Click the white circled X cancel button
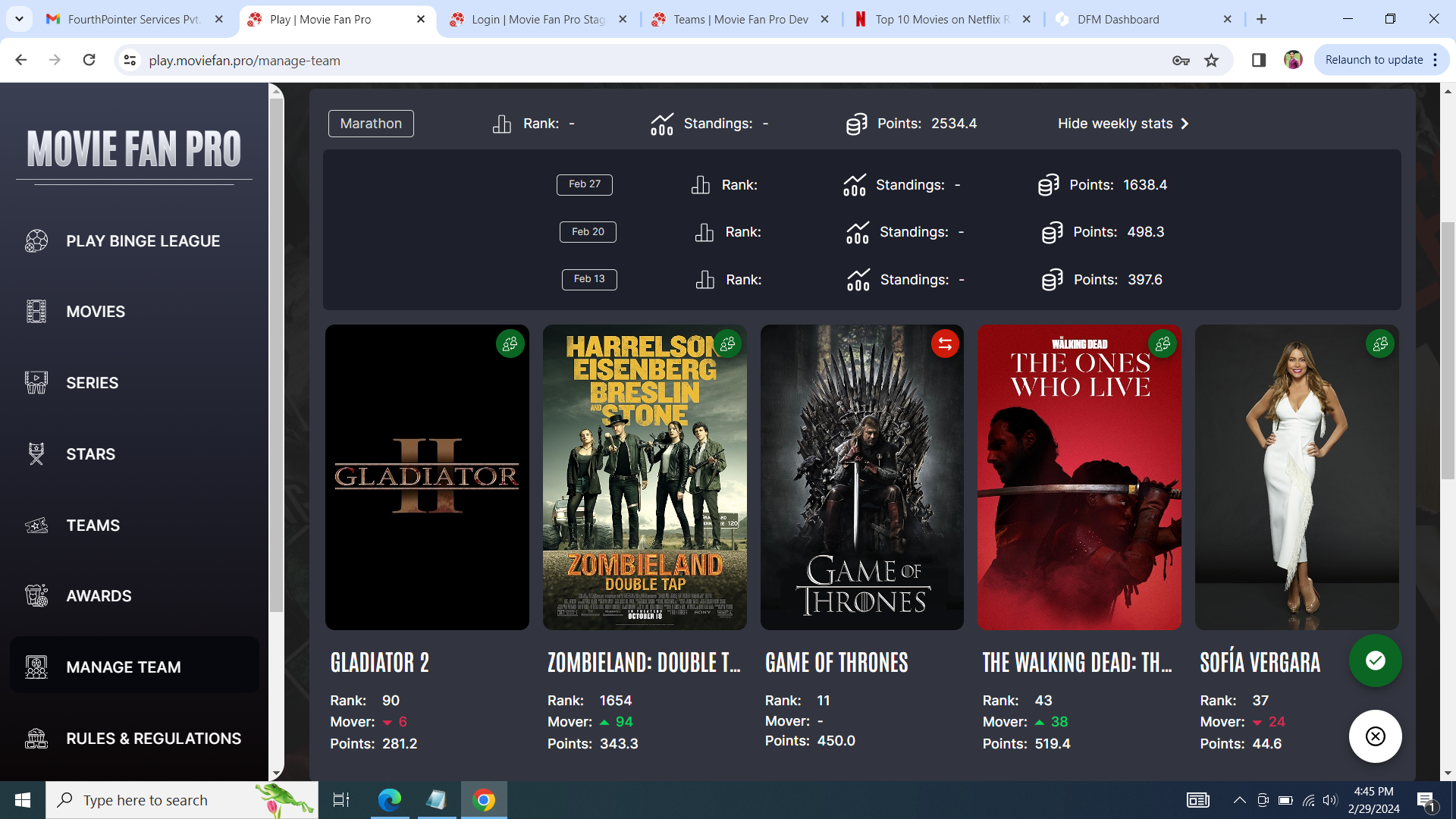The image size is (1456, 819). pyautogui.click(x=1375, y=736)
